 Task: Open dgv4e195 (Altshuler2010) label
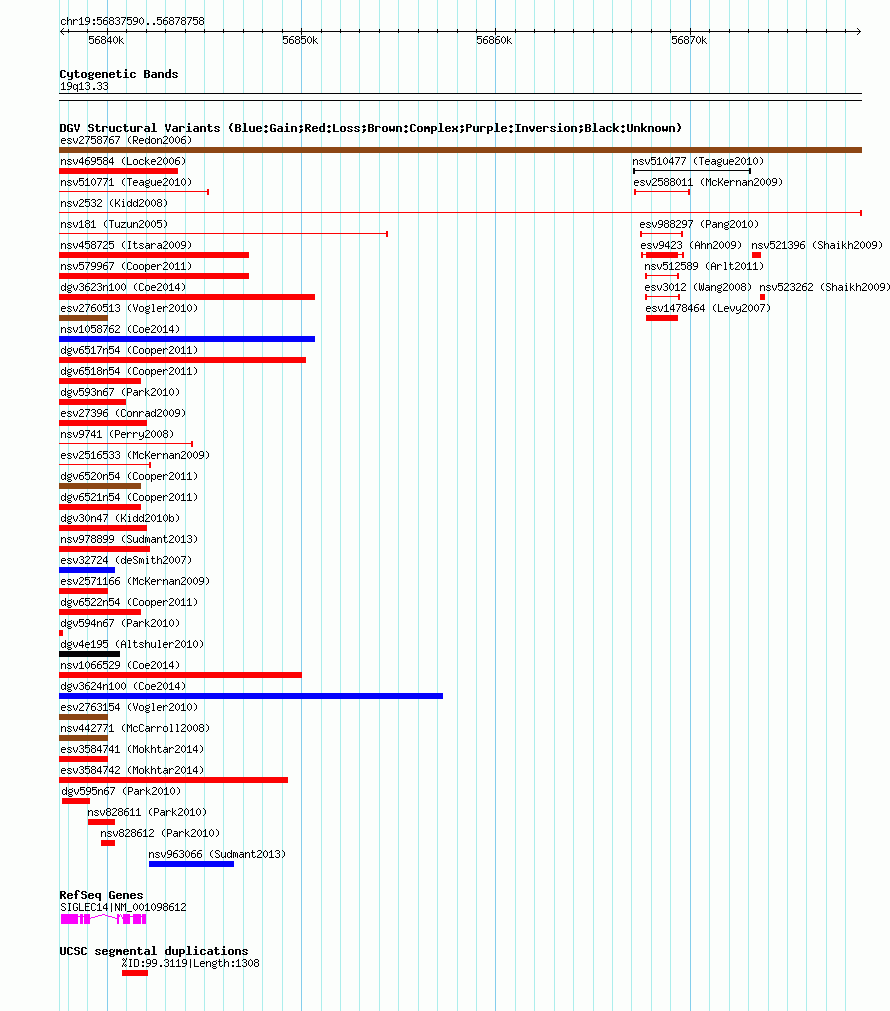[132, 644]
